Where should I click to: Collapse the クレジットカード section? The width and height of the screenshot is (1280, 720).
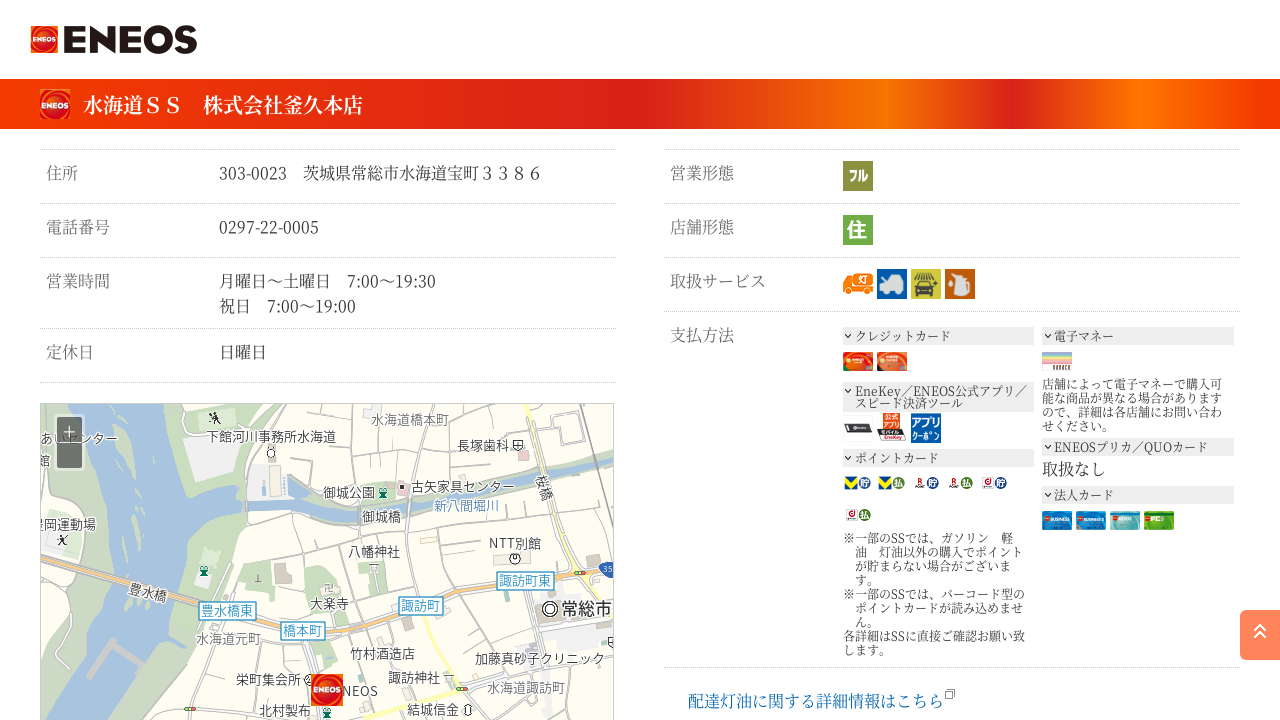click(938, 336)
